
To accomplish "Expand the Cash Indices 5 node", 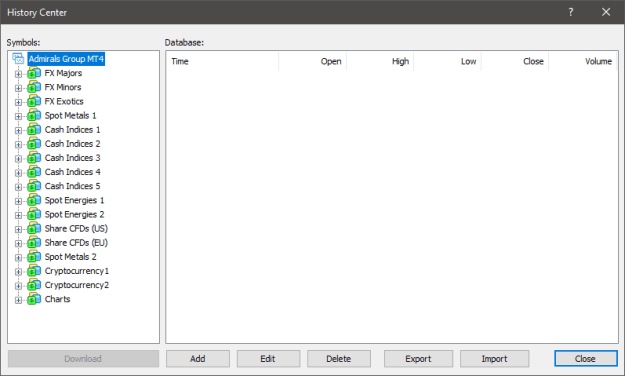I will click(x=18, y=187).
